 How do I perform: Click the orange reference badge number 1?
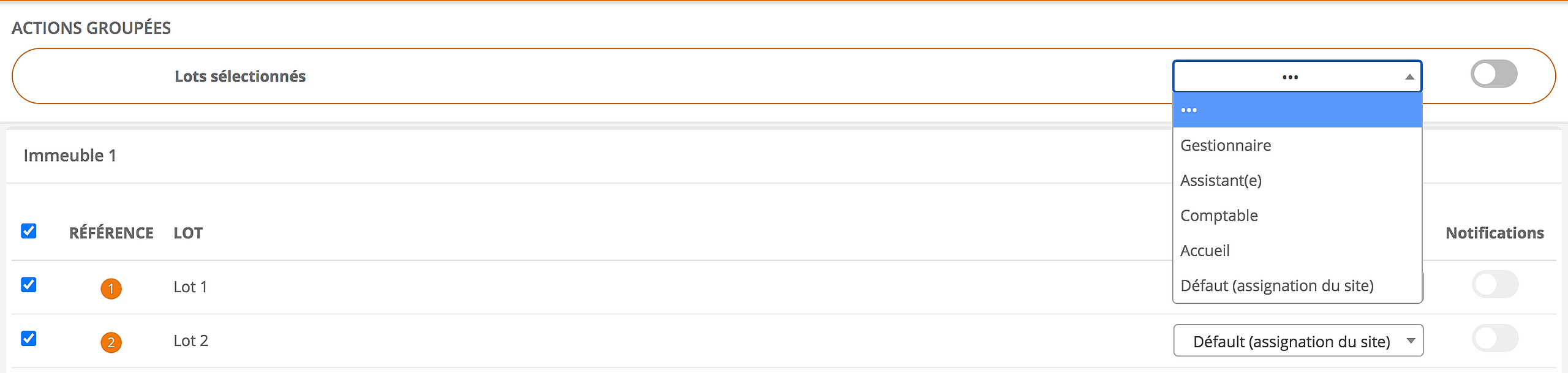(x=111, y=288)
